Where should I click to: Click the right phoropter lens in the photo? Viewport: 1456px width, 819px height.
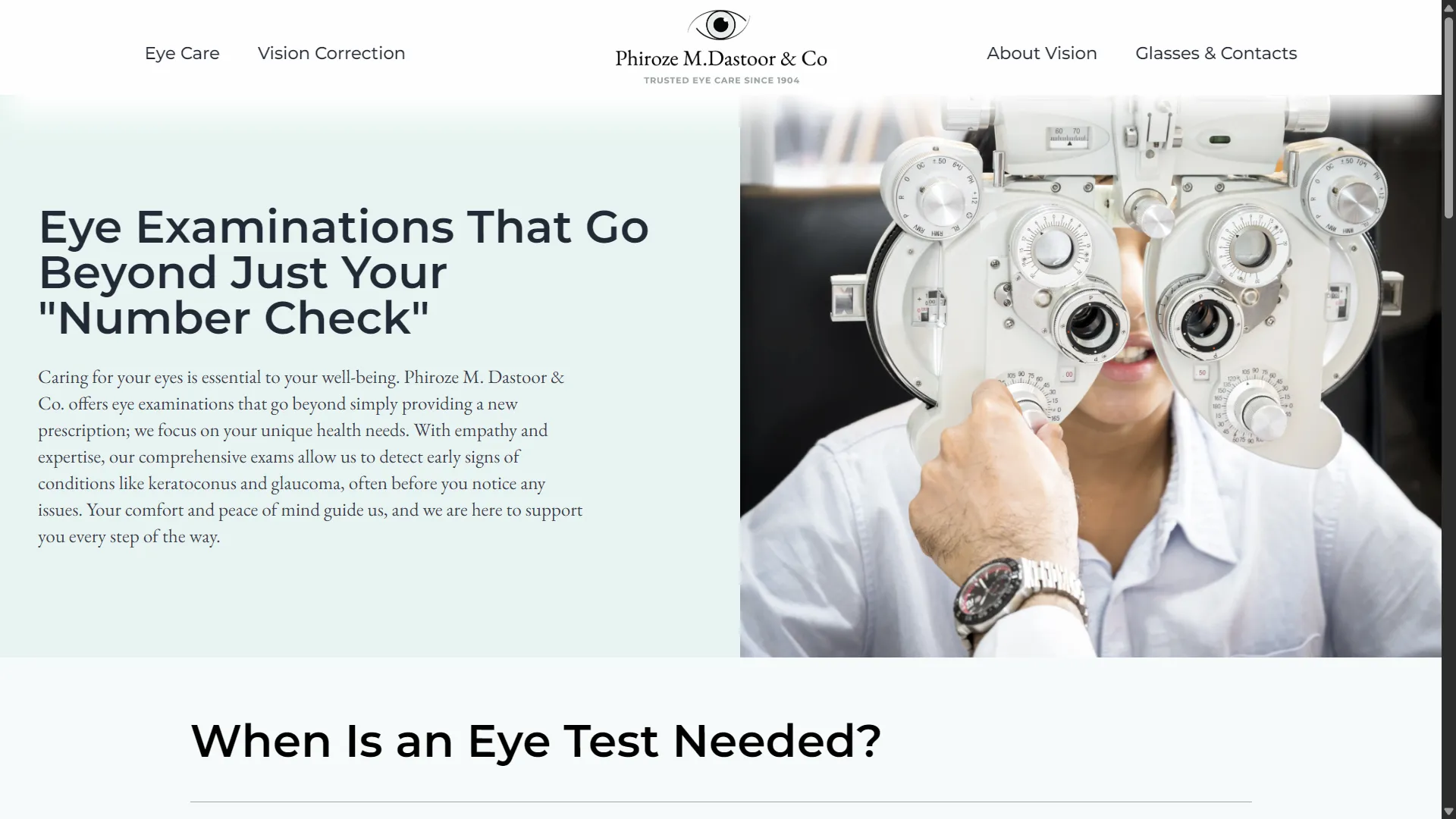point(1200,319)
